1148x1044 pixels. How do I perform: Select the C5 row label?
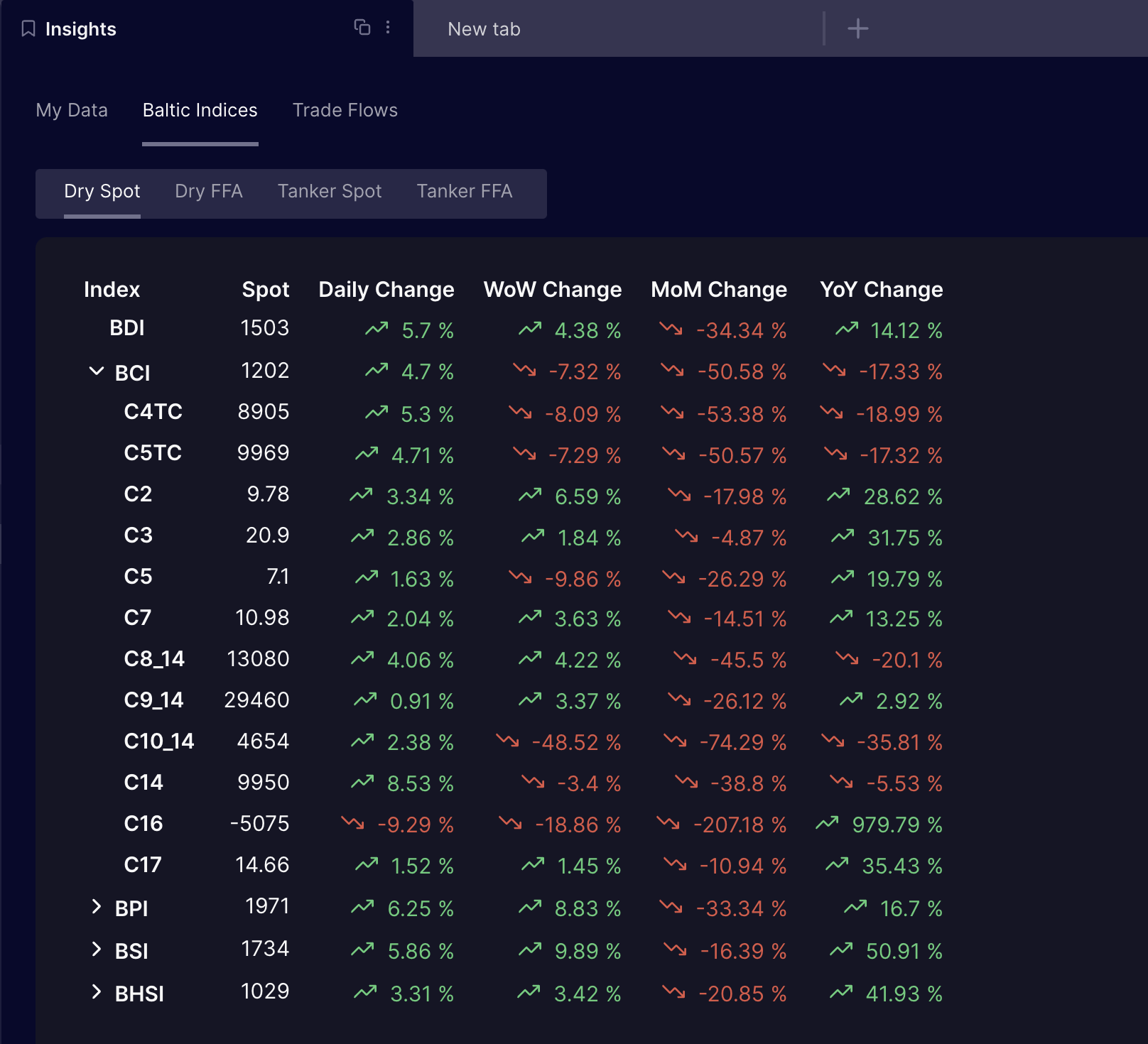coord(138,577)
